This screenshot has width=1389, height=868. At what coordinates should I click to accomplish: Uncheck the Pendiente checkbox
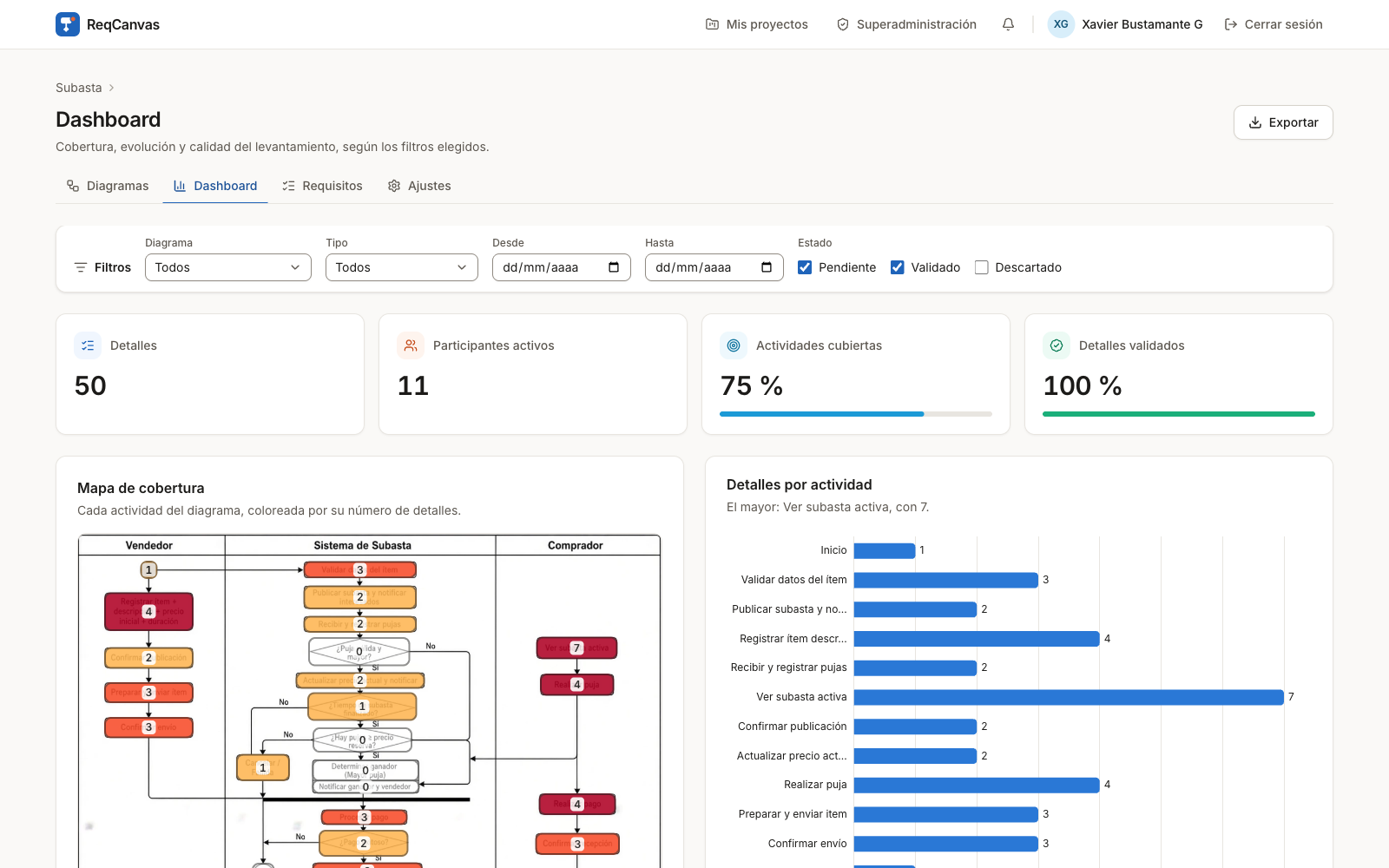tap(805, 267)
